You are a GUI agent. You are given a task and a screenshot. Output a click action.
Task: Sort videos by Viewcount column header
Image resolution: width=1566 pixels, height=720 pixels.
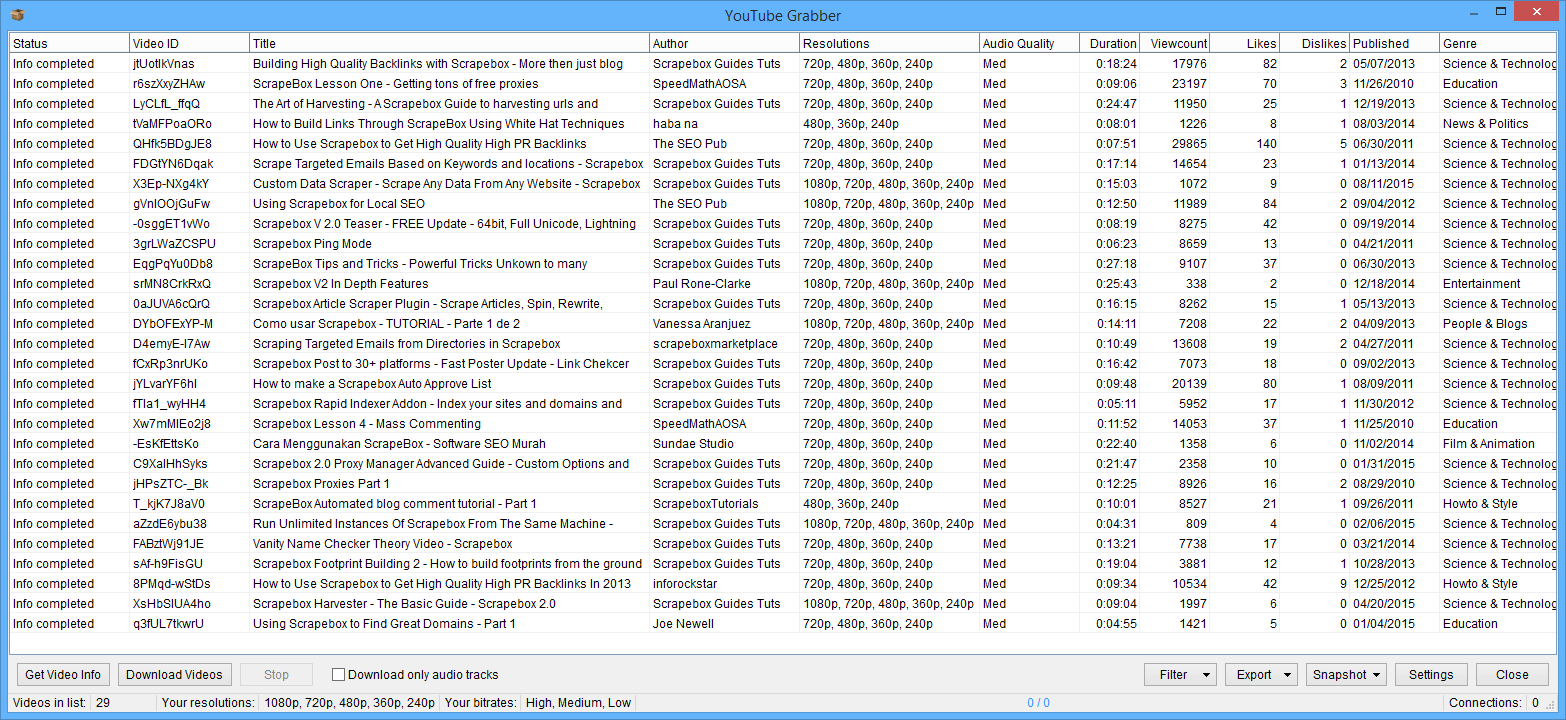click(x=1175, y=43)
